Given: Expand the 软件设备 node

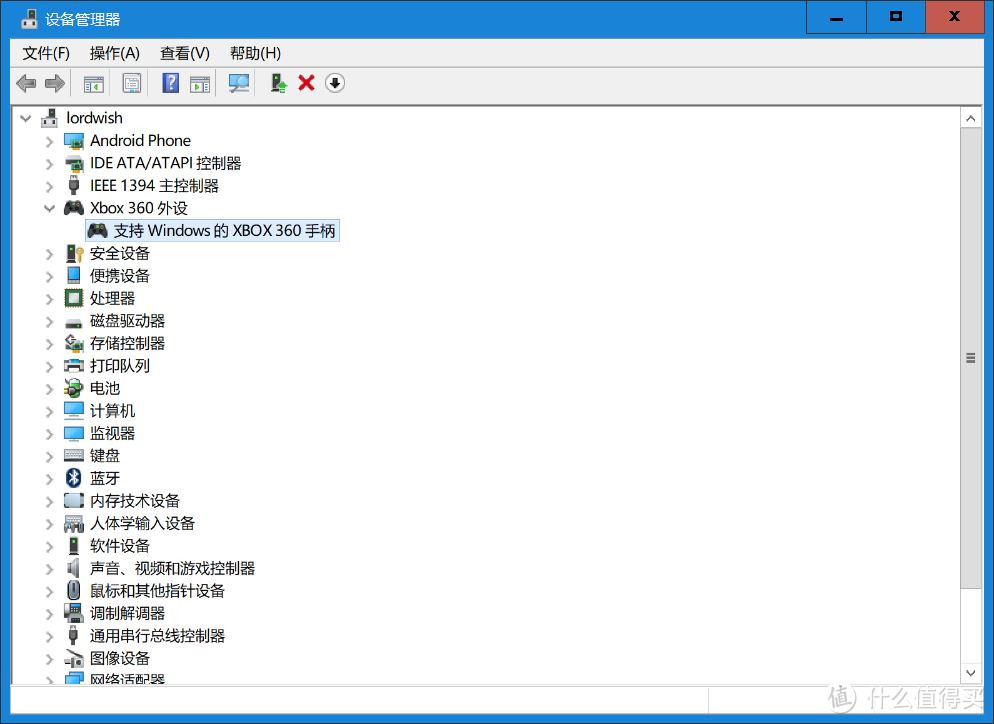Looking at the screenshot, I should click(x=49, y=546).
